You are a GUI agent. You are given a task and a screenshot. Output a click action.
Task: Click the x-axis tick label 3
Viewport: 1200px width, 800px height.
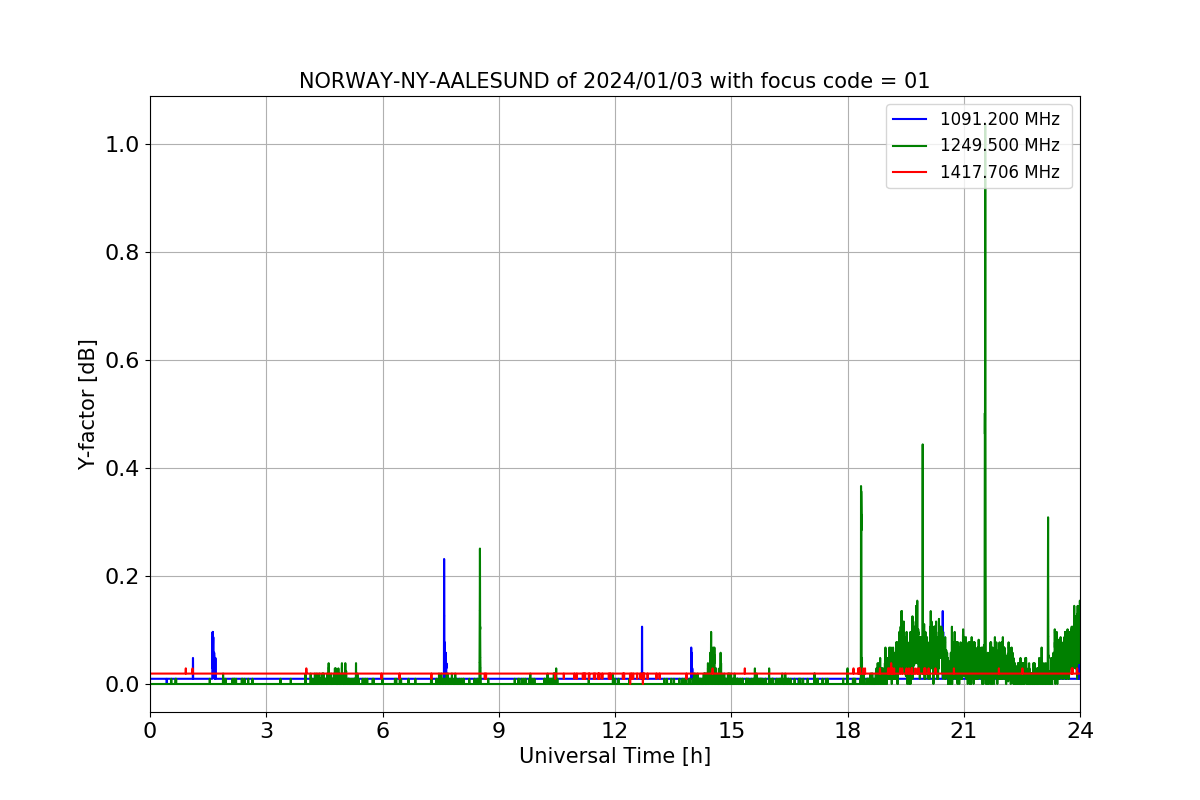pos(266,730)
